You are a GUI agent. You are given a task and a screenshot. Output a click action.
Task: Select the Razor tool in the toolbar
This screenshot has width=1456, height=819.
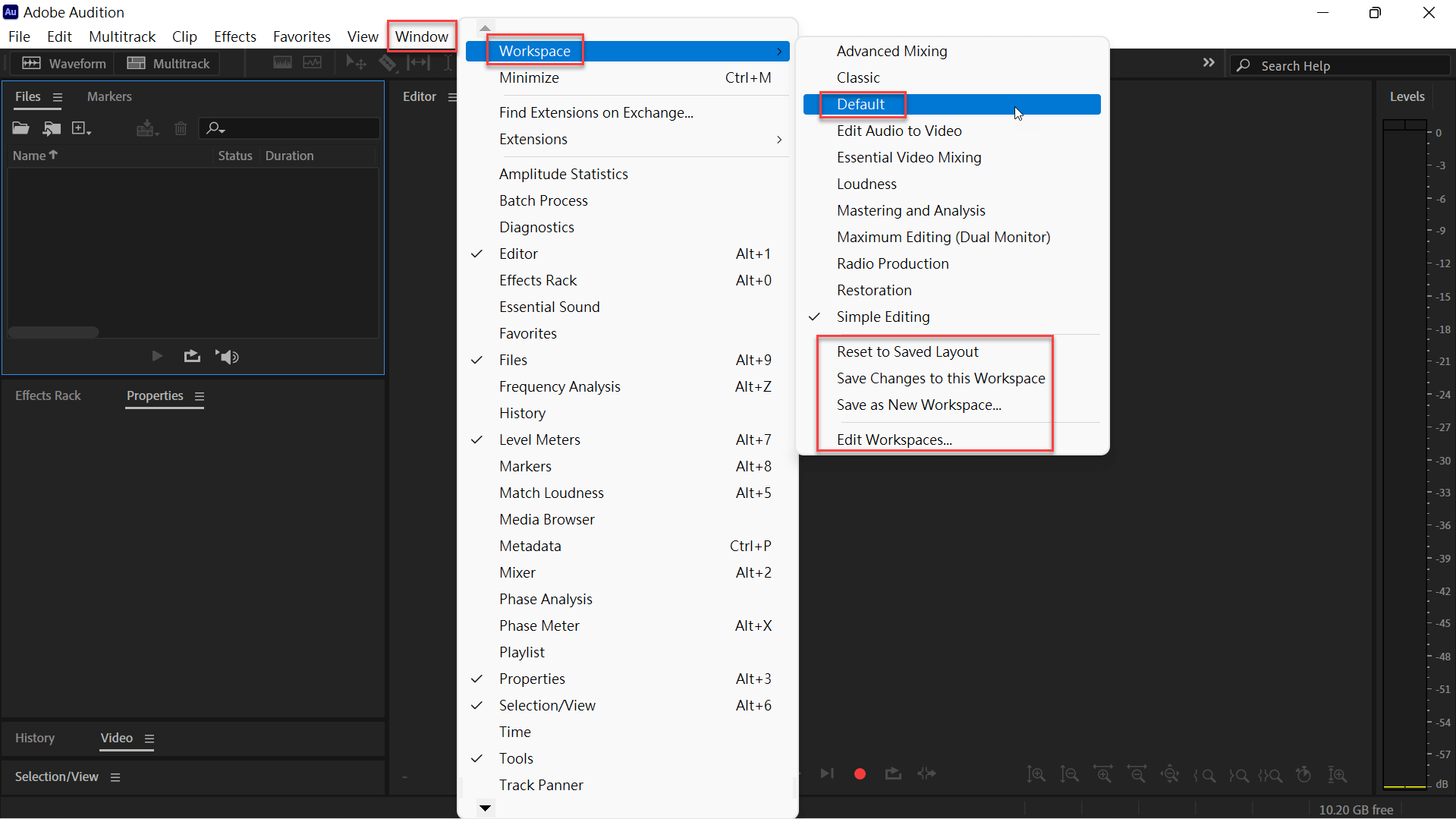click(x=388, y=63)
